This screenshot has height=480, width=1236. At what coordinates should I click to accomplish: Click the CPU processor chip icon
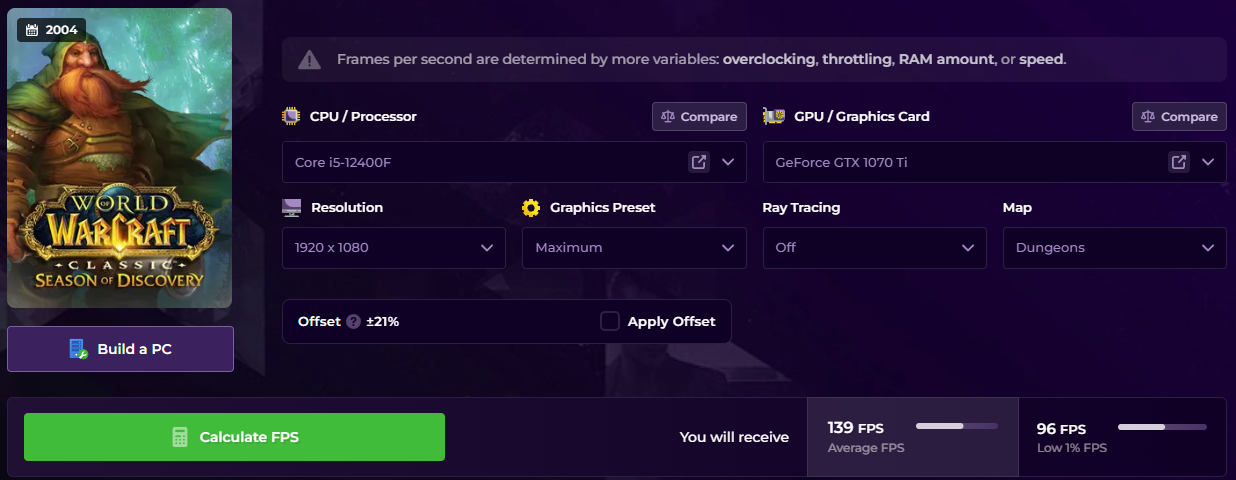291,116
